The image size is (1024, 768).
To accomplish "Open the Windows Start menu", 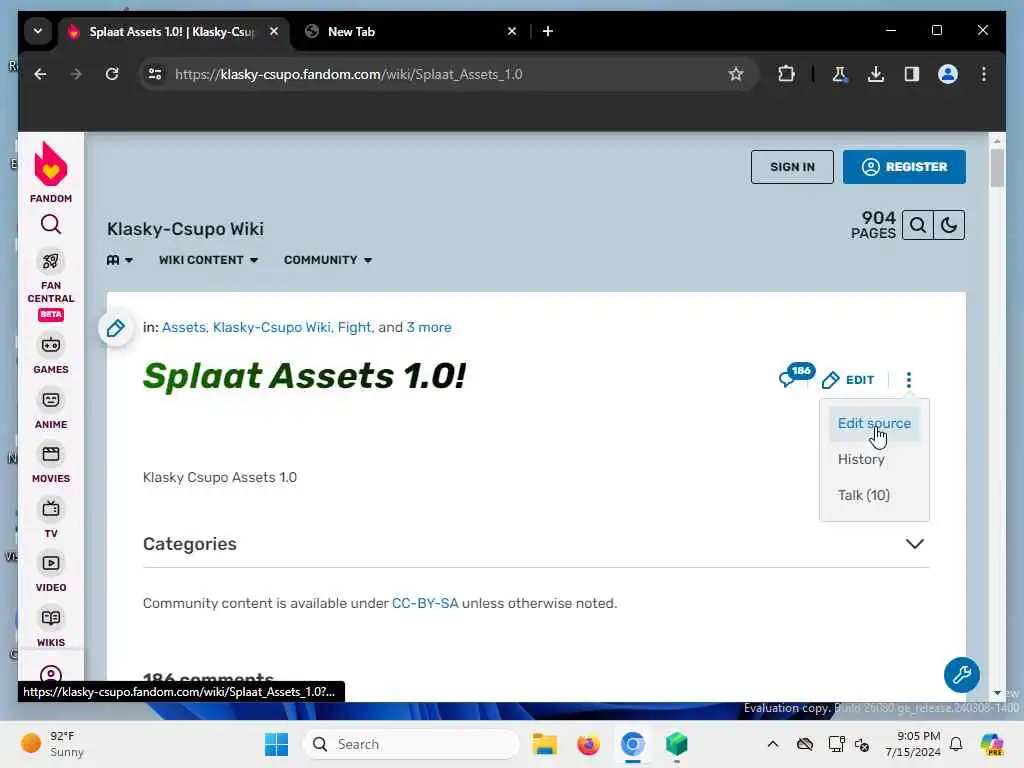I will coord(277,744).
